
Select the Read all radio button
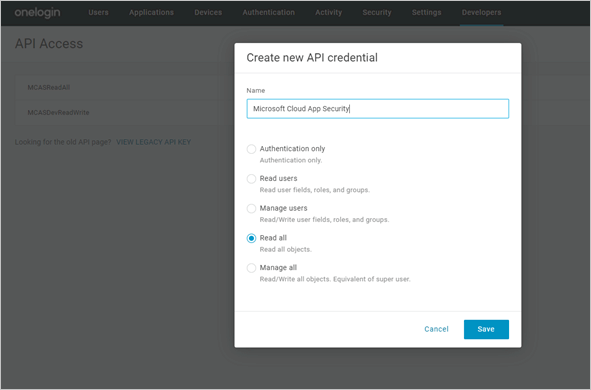251,238
